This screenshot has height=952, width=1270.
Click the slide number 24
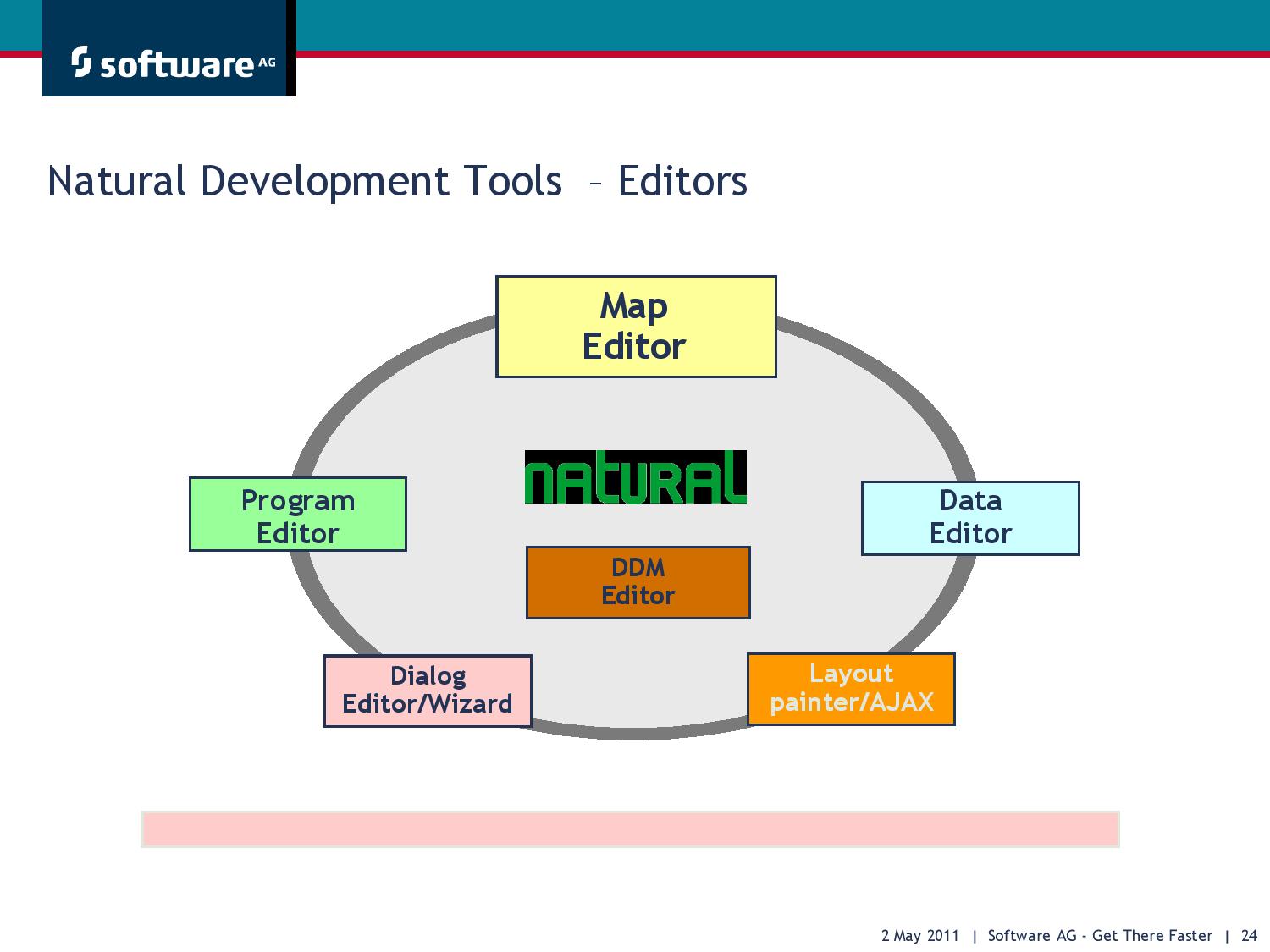pos(1249,935)
